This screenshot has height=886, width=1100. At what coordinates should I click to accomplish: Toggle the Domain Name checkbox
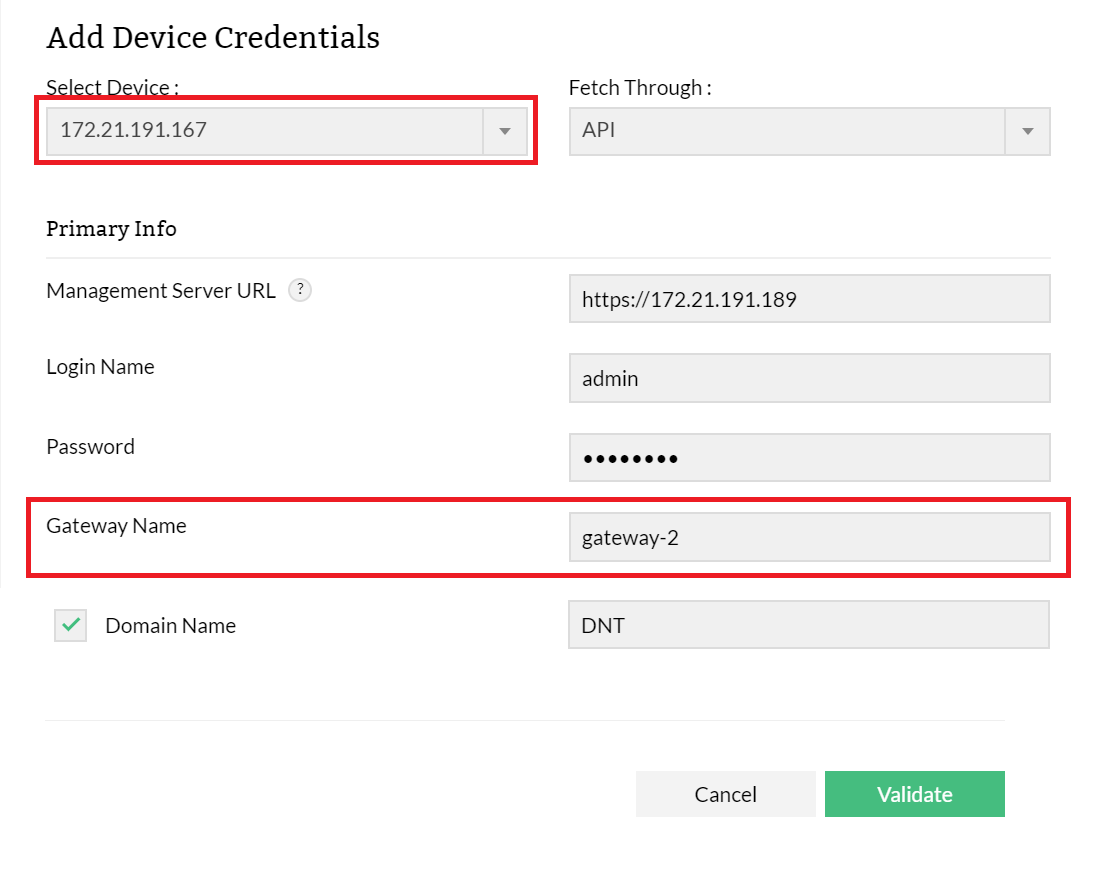pyautogui.click(x=71, y=626)
